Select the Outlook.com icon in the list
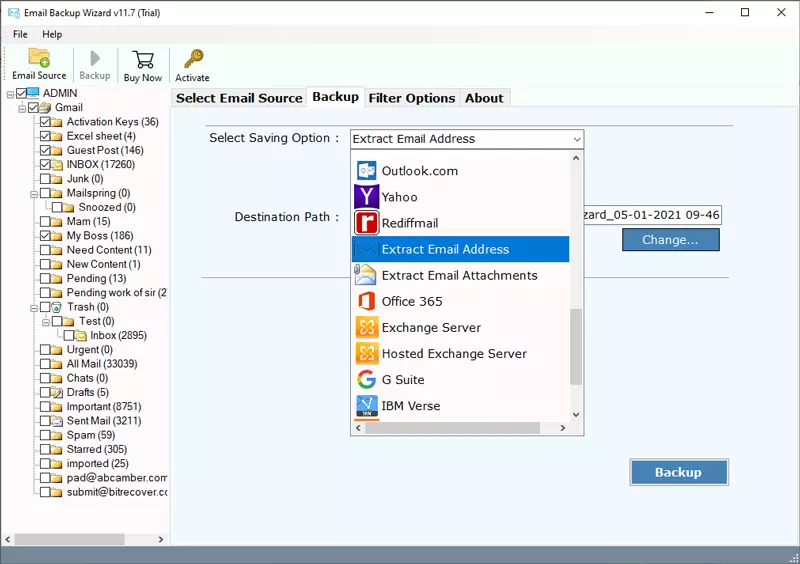Screen dimensions: 800x564 [x=366, y=170]
